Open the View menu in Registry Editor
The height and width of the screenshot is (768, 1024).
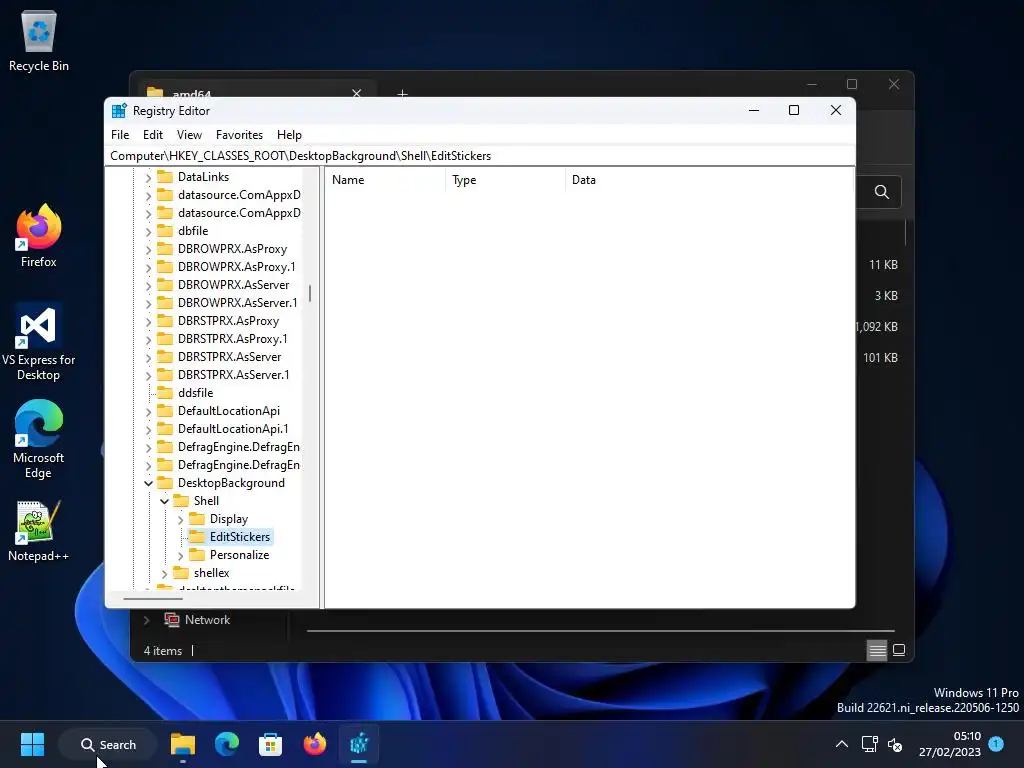click(189, 135)
